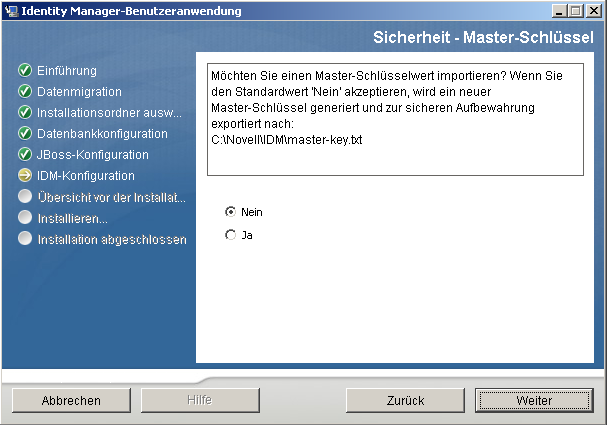Click the grey circle beside Übersicht vor der Installat...
Viewport: 607px width, 425px height.
pyautogui.click(x=25, y=196)
